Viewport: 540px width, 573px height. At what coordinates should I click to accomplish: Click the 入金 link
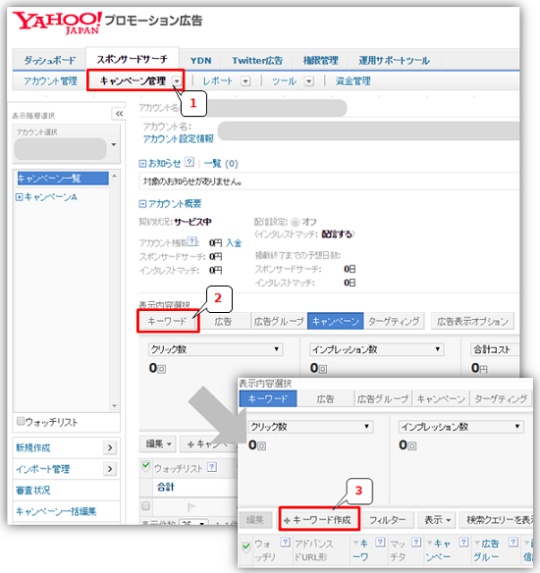click(x=234, y=243)
